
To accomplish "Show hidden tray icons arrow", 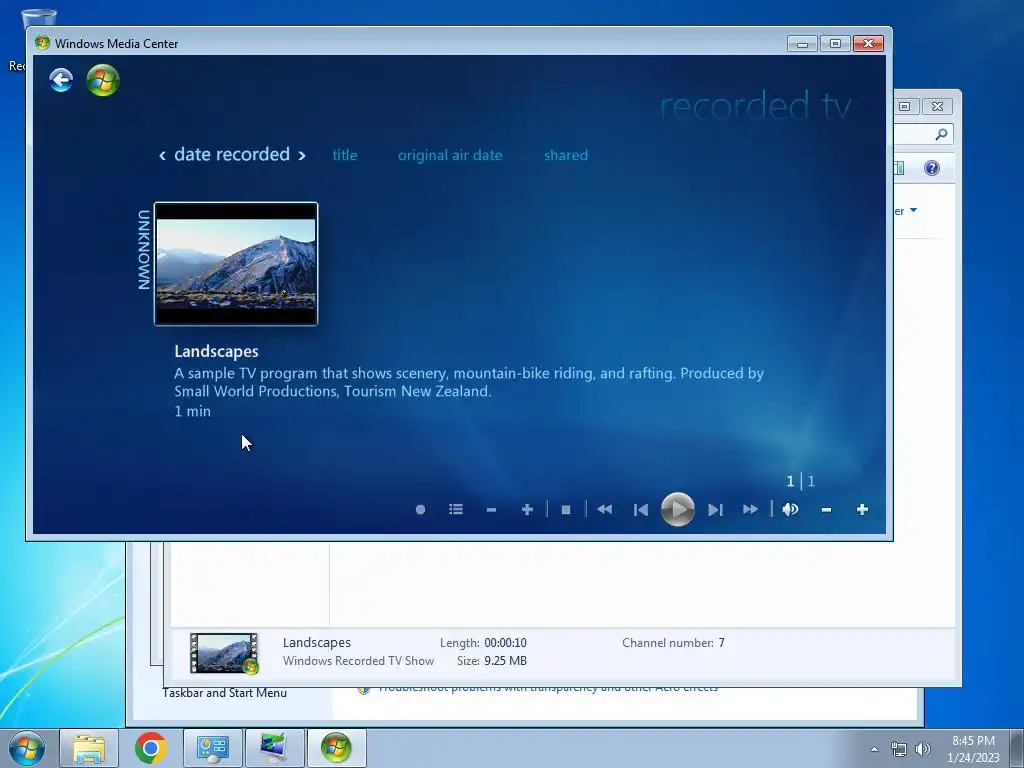I will tap(874, 749).
